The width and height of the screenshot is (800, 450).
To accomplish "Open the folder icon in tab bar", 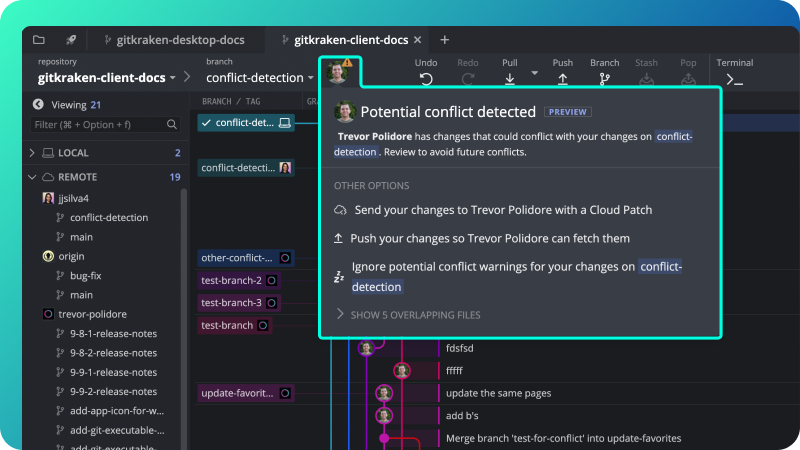I will click(39, 40).
